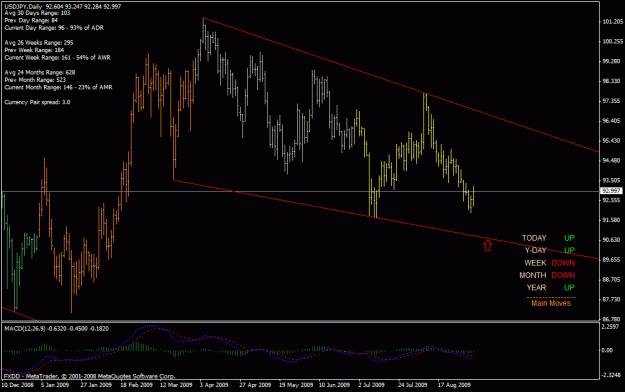Click the WEEK trend label

[x=535, y=263]
